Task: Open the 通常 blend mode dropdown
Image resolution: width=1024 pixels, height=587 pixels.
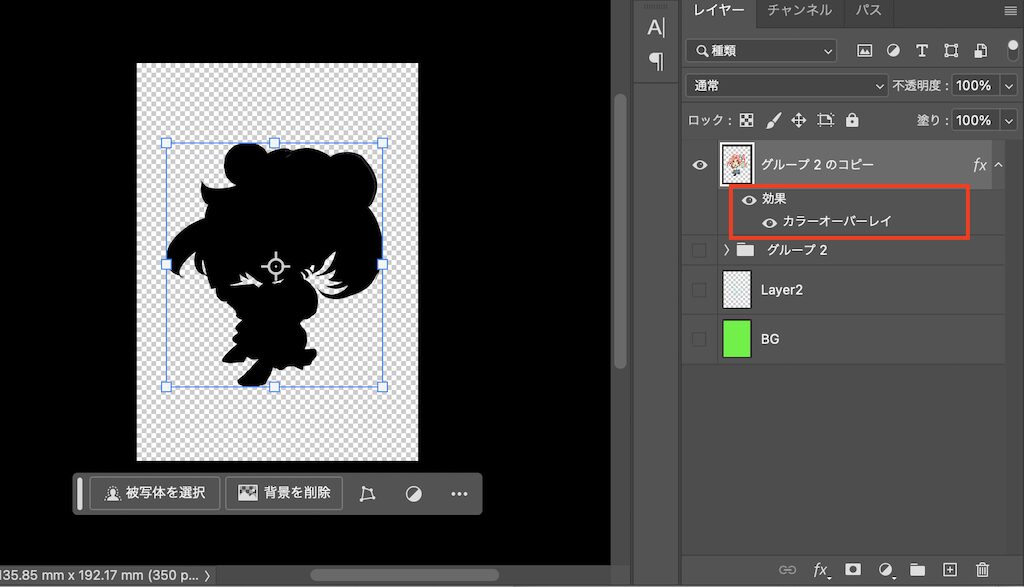Action: click(786, 86)
